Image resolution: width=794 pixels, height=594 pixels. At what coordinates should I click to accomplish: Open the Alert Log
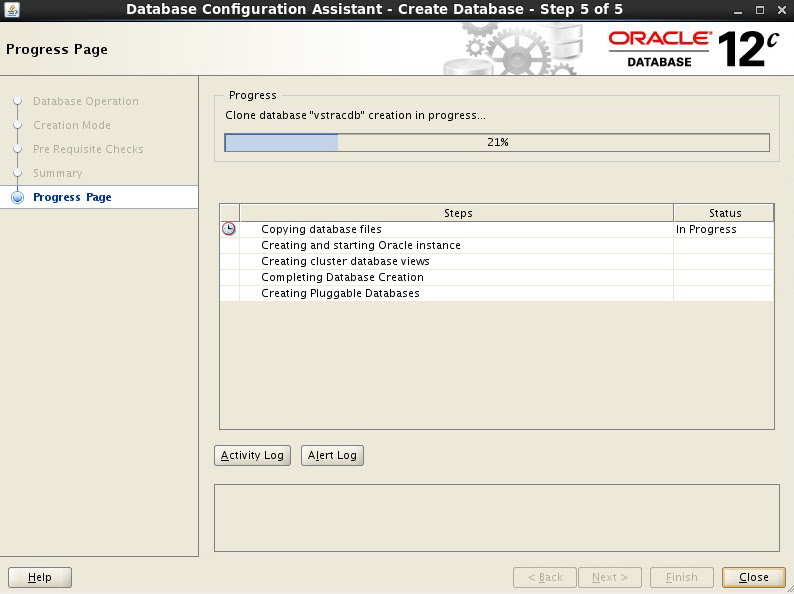coord(332,455)
